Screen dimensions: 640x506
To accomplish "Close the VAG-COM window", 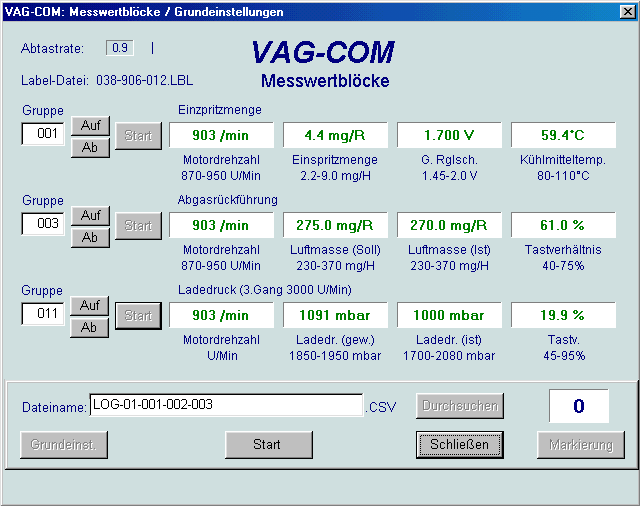I will pyautogui.click(x=626, y=12).
